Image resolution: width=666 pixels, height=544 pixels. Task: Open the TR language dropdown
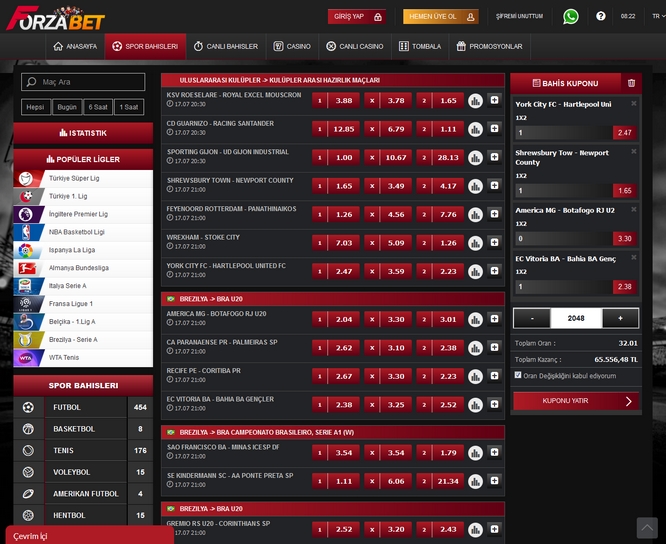658,16
